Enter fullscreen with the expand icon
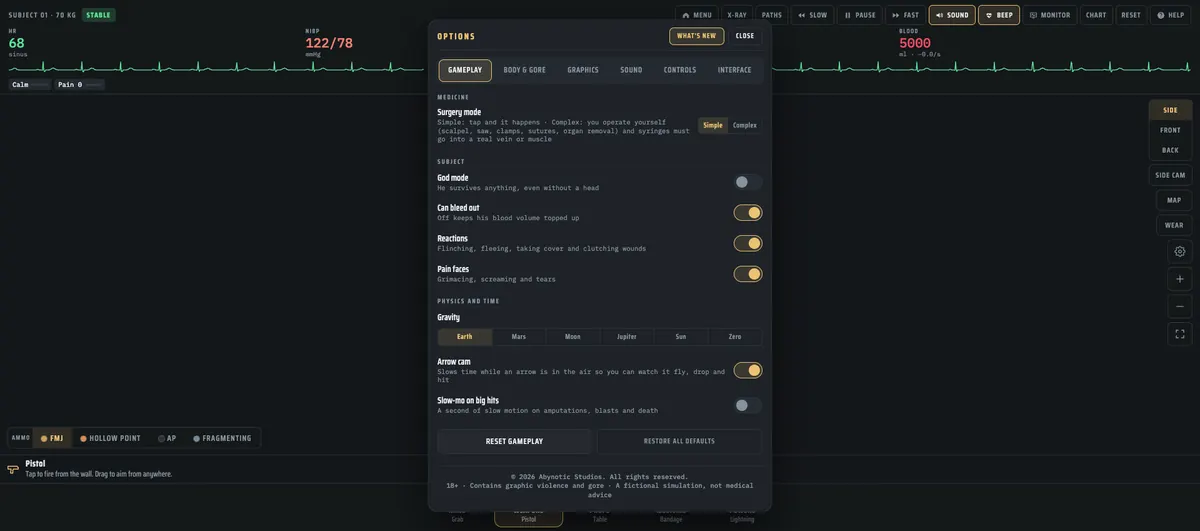 pos(1180,334)
